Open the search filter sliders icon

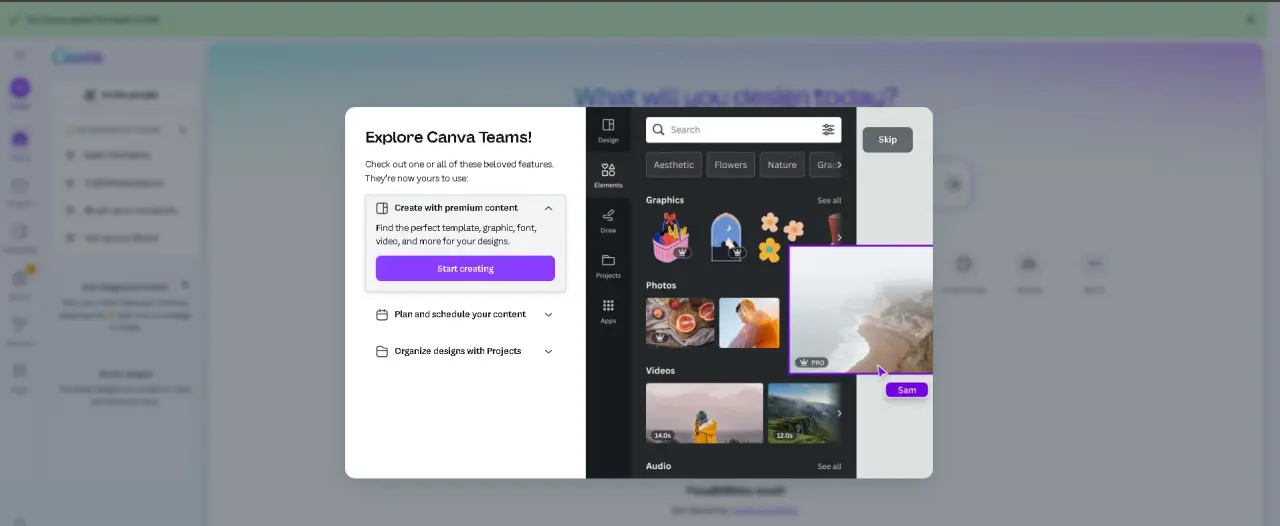[828, 129]
